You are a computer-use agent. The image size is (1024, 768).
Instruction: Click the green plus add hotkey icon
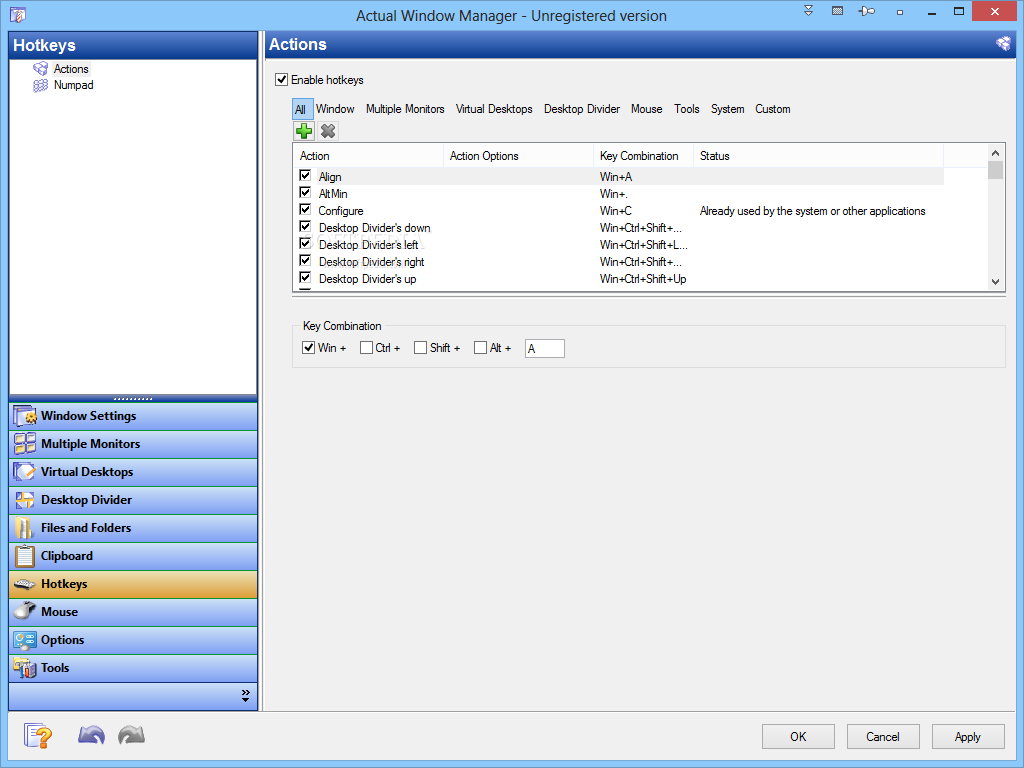(x=304, y=131)
